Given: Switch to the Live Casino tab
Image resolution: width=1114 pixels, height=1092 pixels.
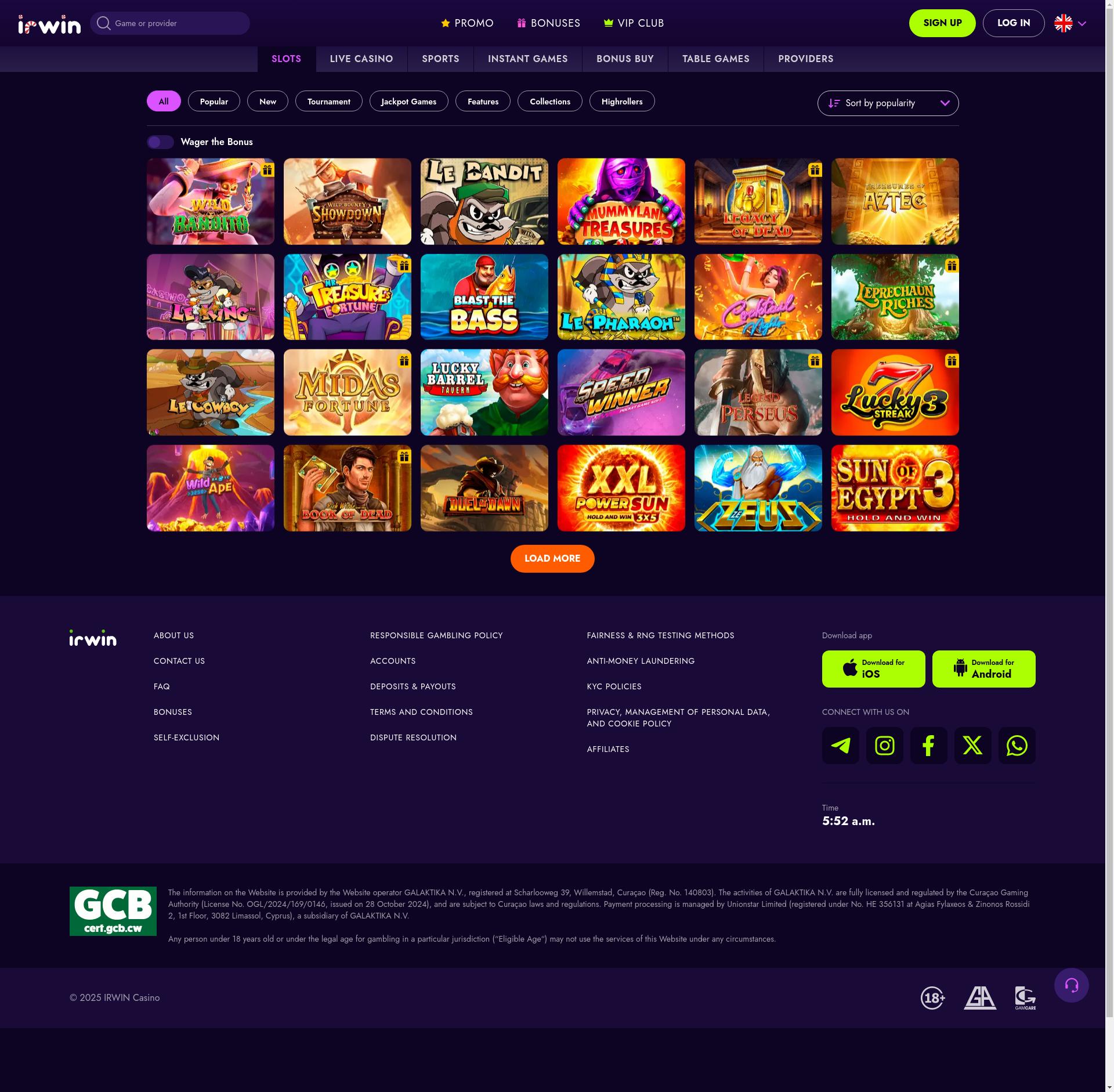Looking at the screenshot, I should click(x=361, y=59).
